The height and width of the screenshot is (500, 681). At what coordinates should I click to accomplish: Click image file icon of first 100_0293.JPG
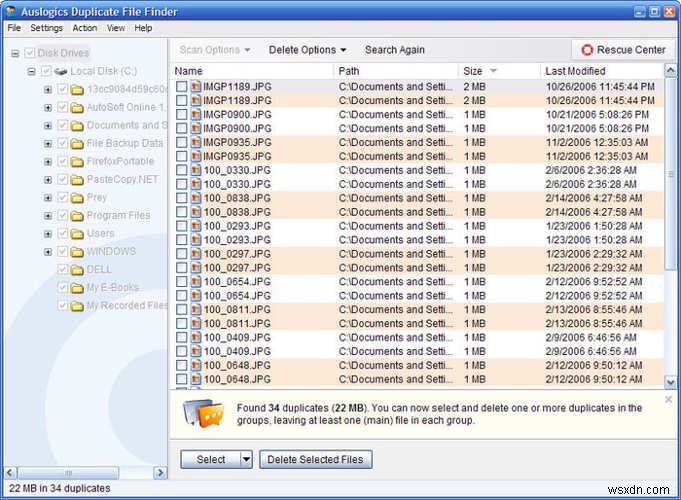pyautogui.click(x=196, y=226)
